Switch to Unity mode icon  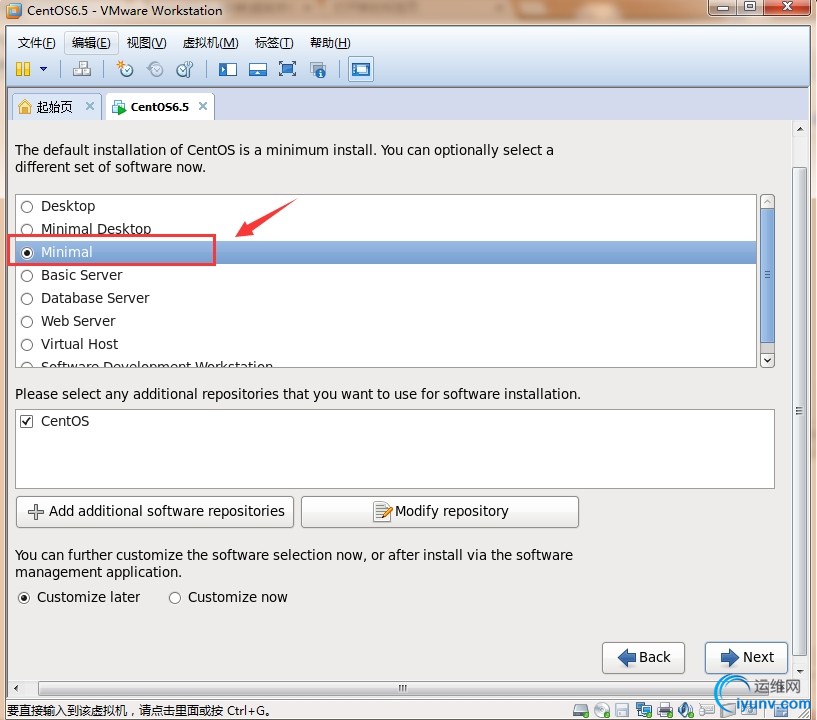click(318, 69)
